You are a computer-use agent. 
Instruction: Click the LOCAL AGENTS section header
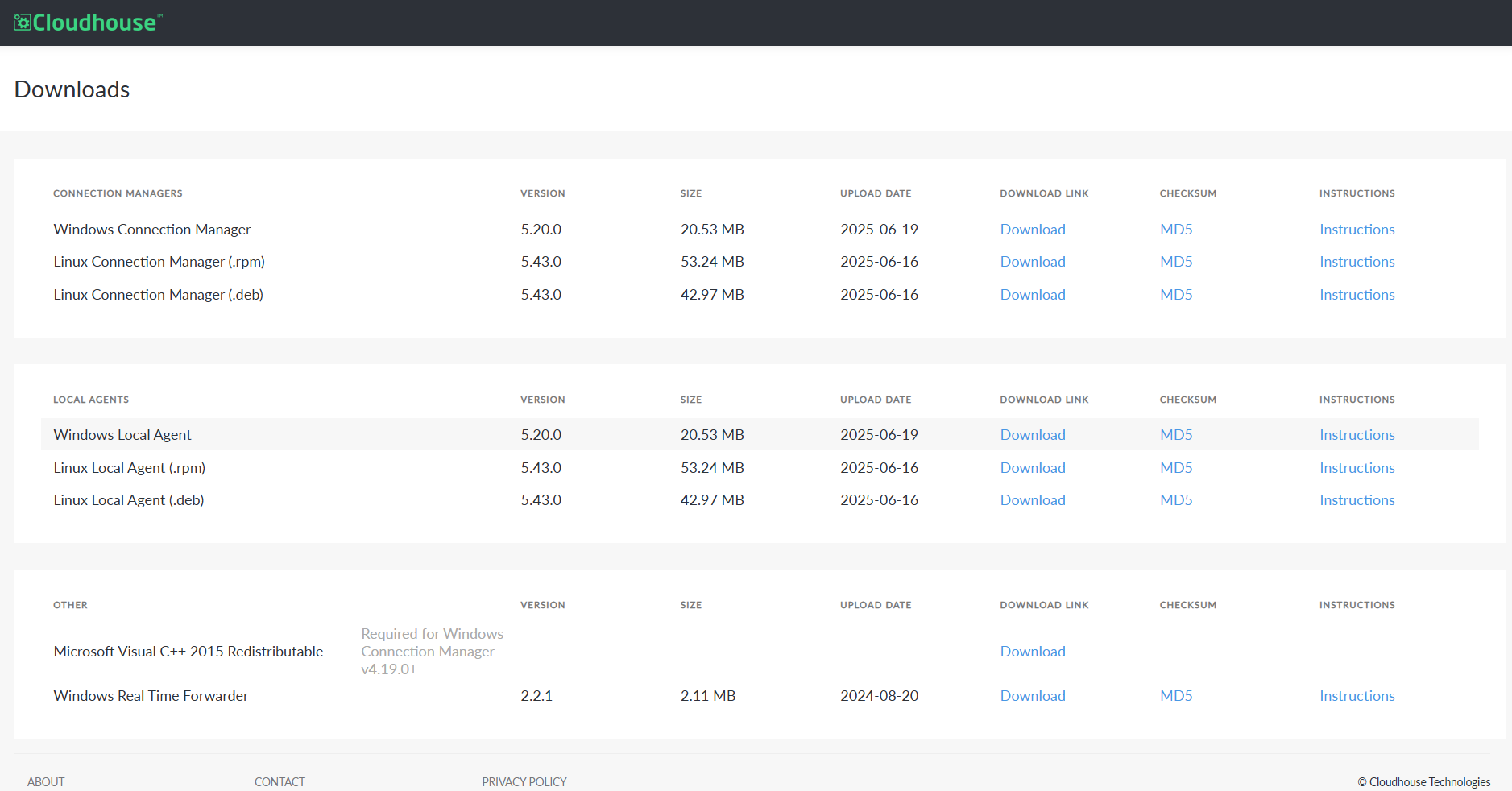pyautogui.click(x=91, y=400)
